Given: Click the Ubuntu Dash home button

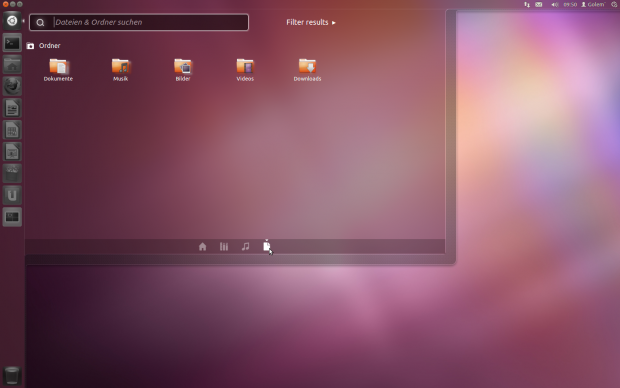Looking at the screenshot, I should [x=12, y=21].
